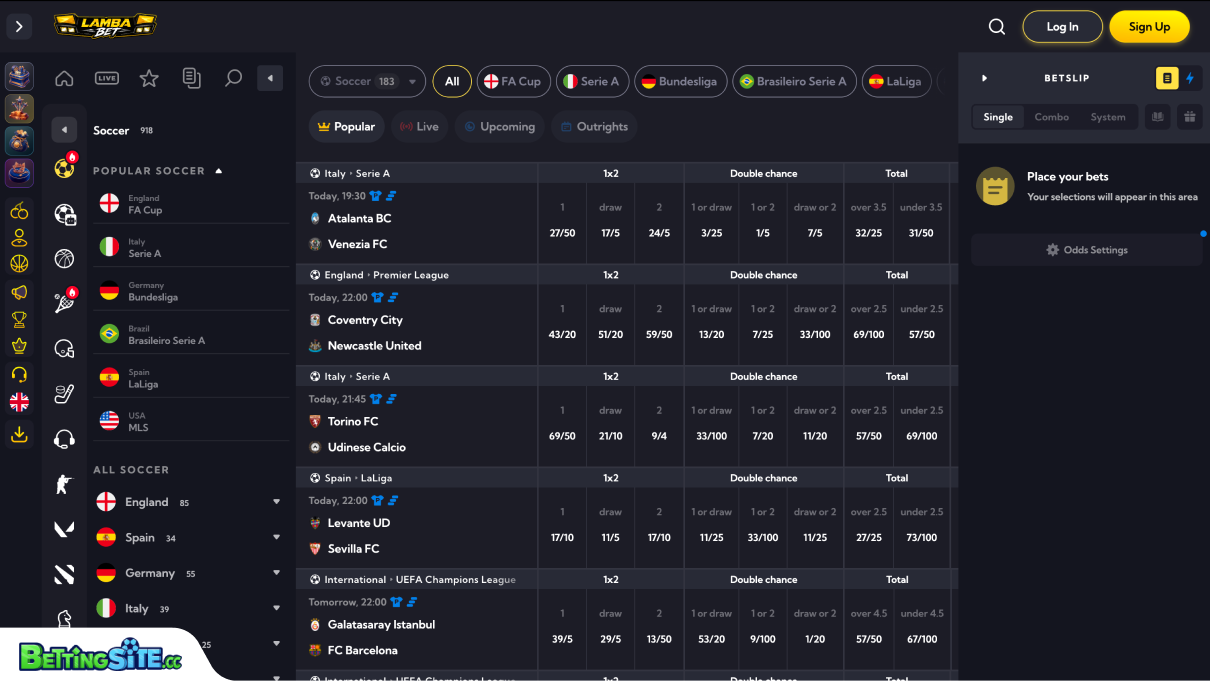
Task: Collapse the Popular Soccer section
Action: 219,171
